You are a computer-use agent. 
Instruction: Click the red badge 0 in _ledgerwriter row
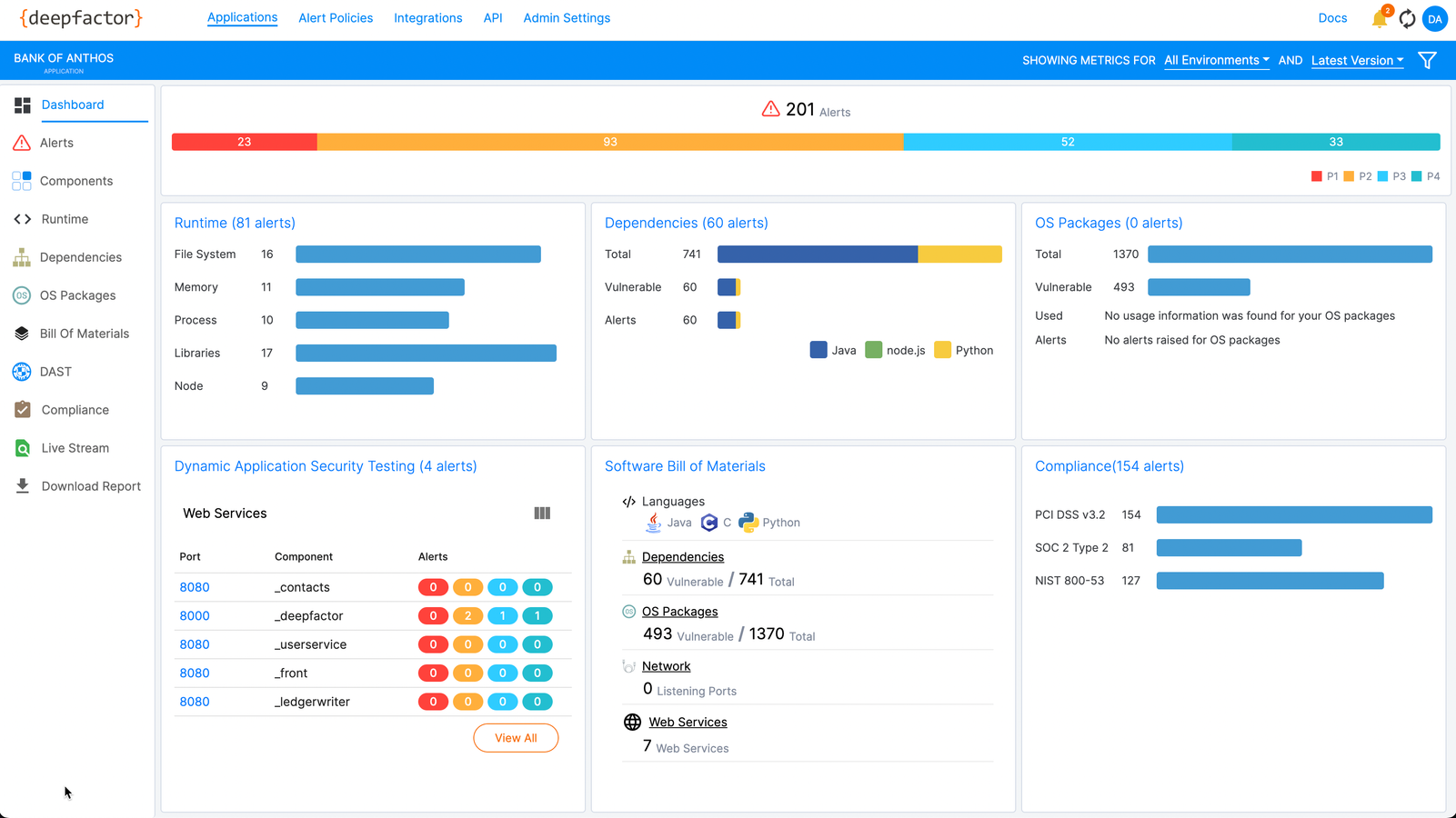[433, 702]
